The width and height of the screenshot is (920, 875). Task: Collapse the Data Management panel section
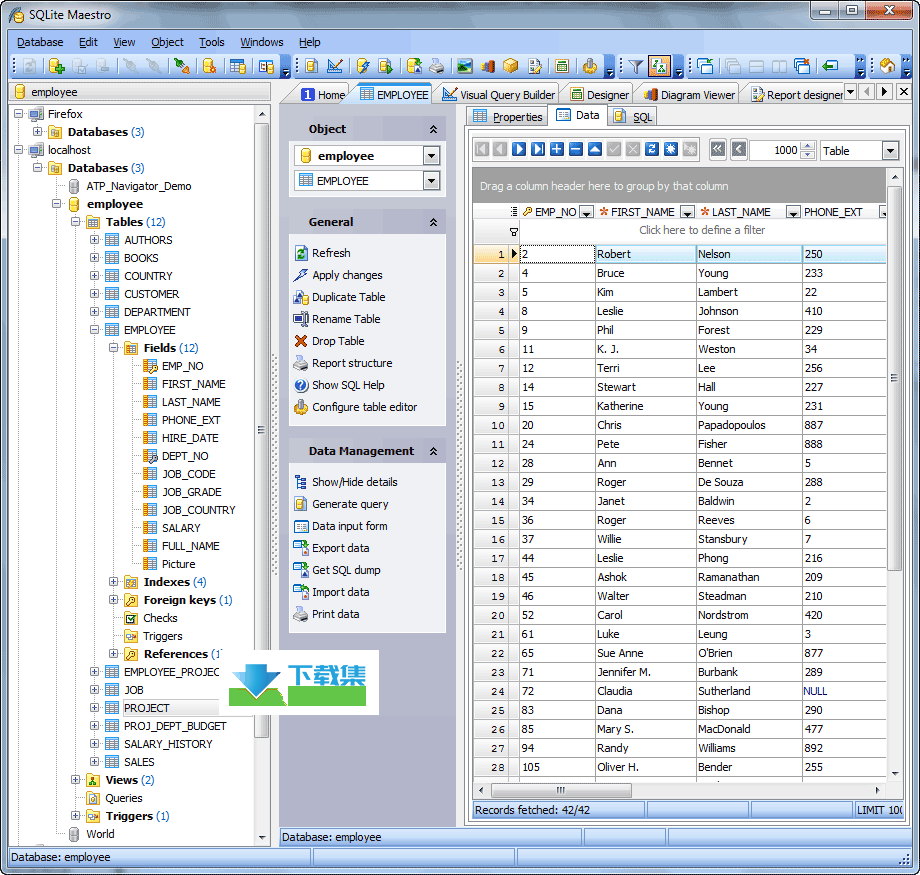(433, 451)
